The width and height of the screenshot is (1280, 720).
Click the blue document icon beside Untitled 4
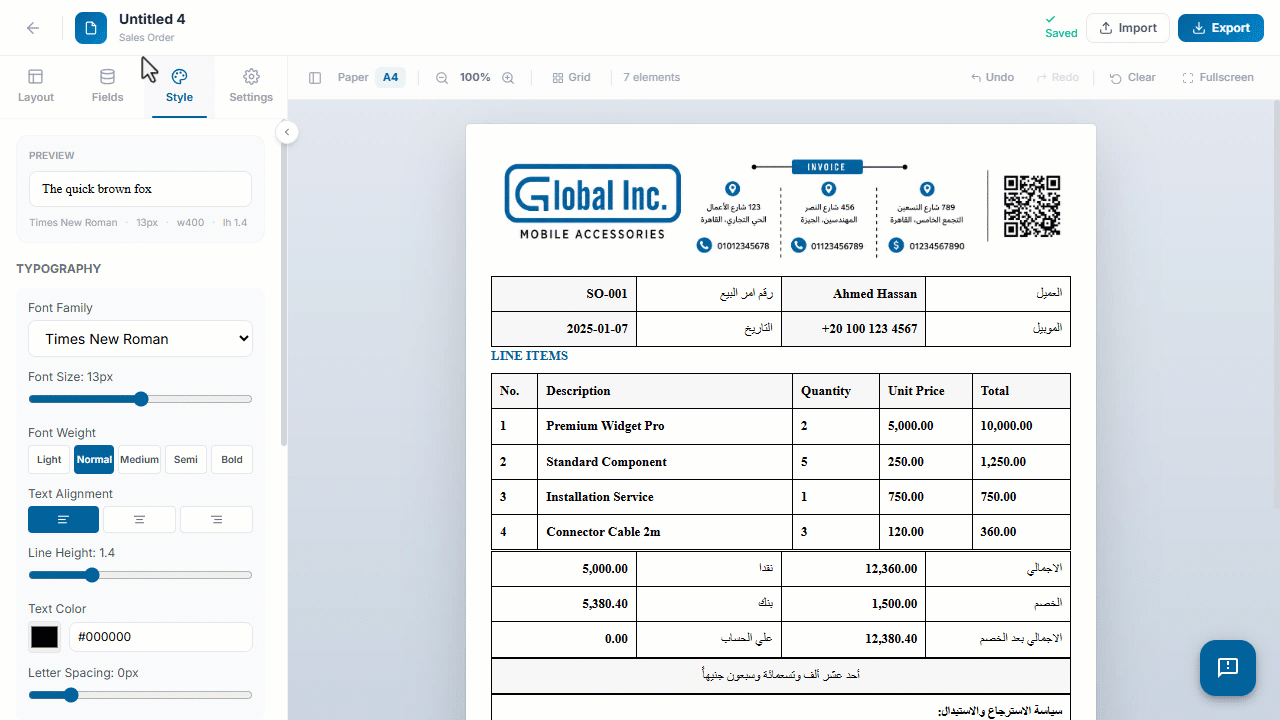click(91, 28)
